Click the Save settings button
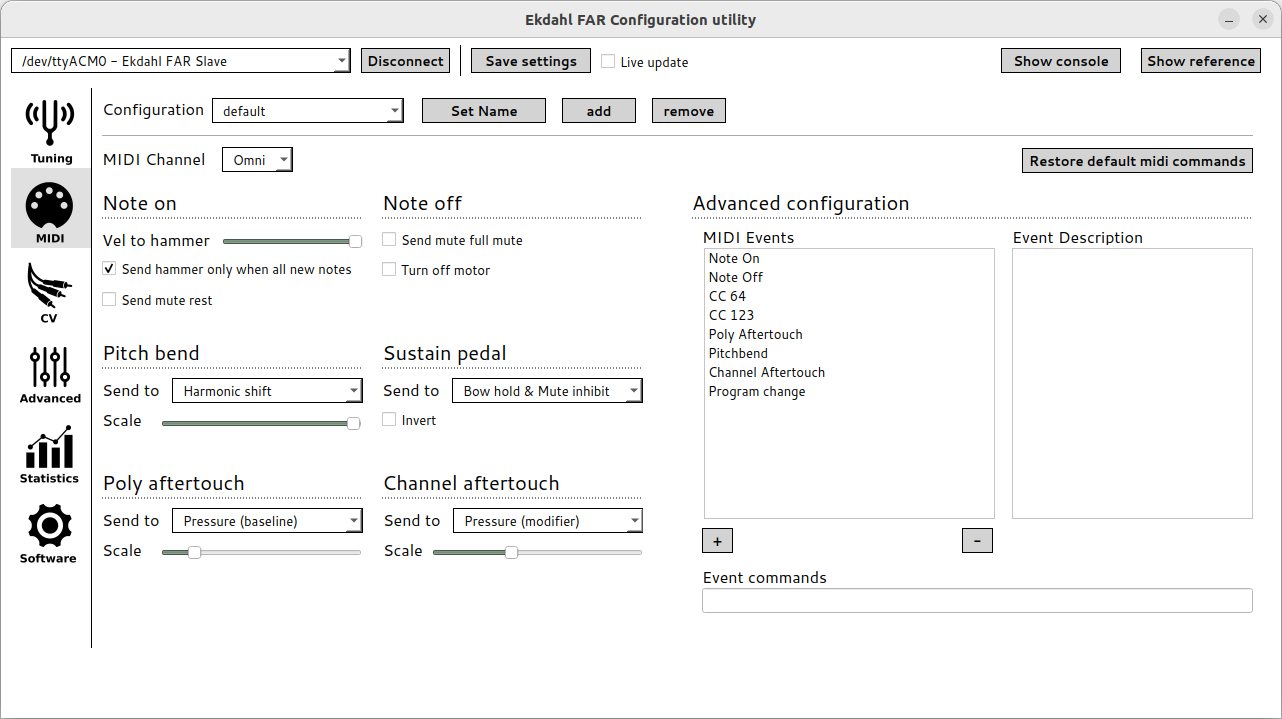This screenshot has width=1282, height=719. (x=531, y=61)
